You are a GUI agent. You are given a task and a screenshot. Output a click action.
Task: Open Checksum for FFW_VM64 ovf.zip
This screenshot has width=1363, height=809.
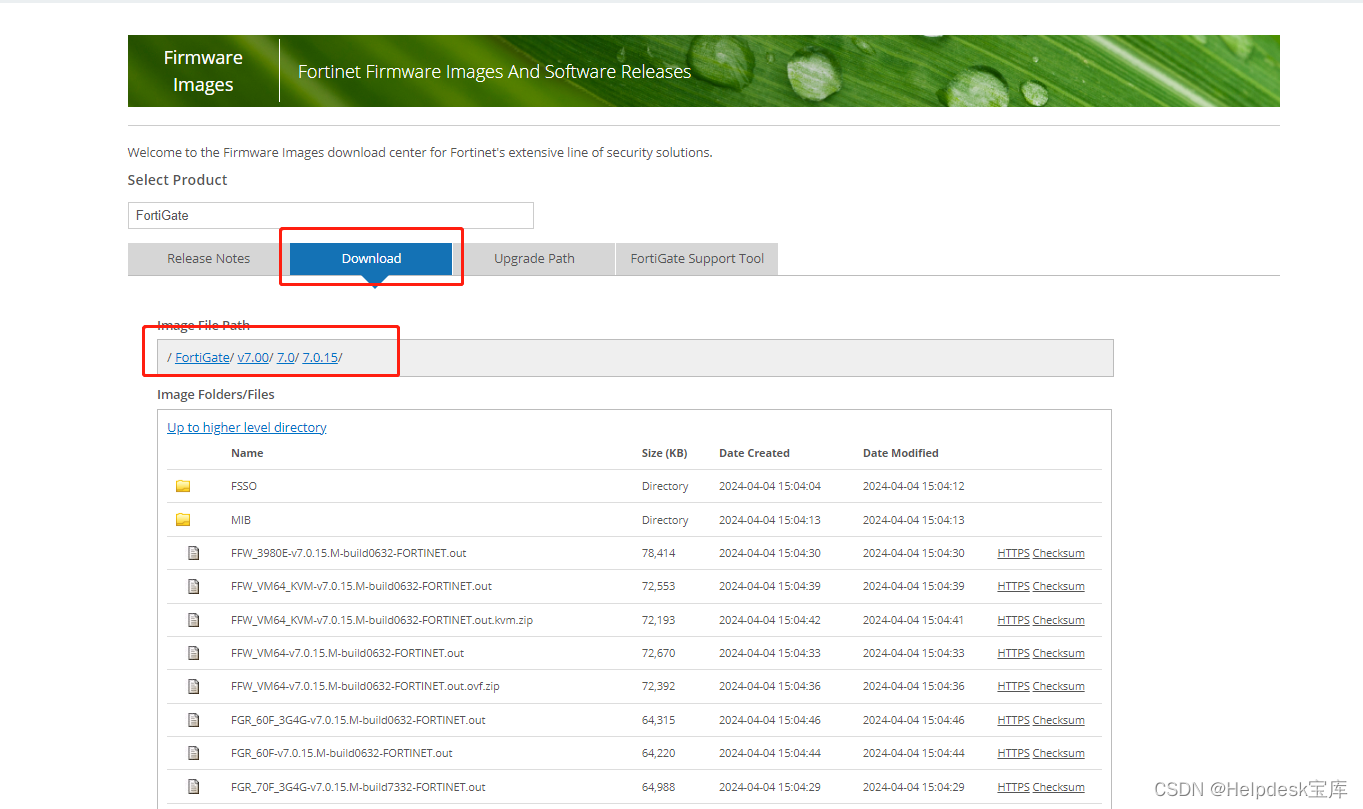1058,686
